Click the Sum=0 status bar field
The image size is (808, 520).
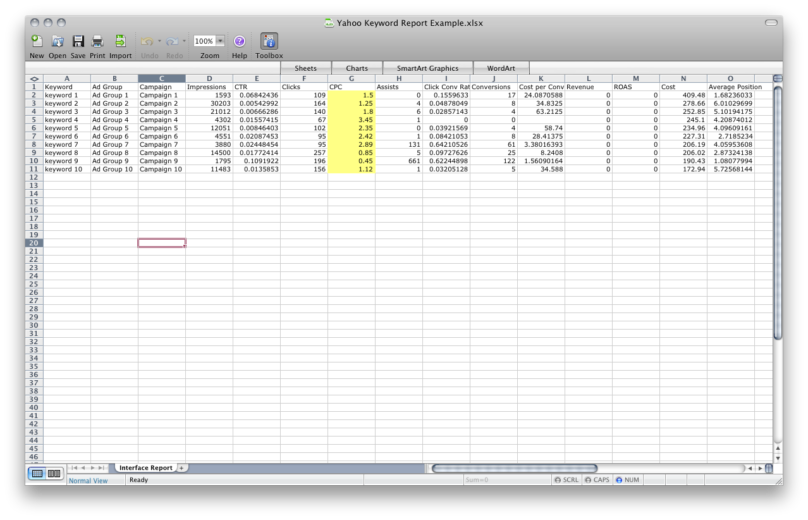coord(508,480)
